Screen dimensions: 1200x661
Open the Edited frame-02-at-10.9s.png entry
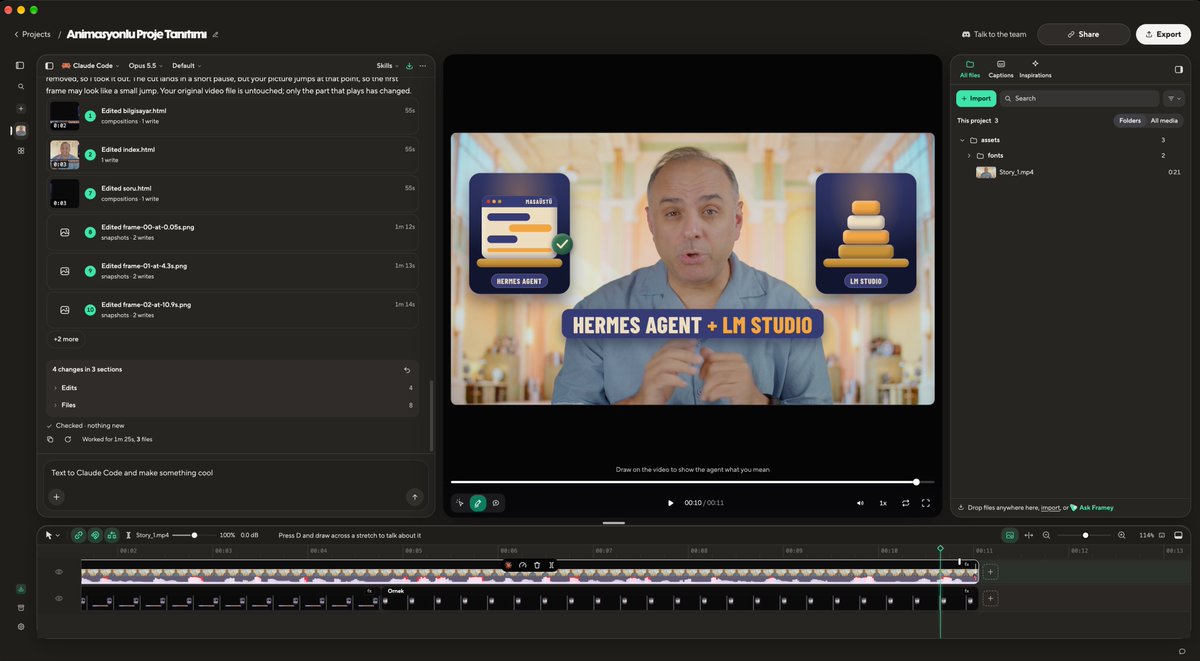coord(232,309)
